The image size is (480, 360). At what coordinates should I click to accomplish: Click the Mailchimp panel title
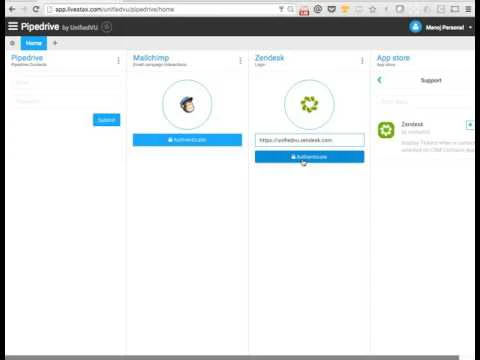[x=151, y=58]
